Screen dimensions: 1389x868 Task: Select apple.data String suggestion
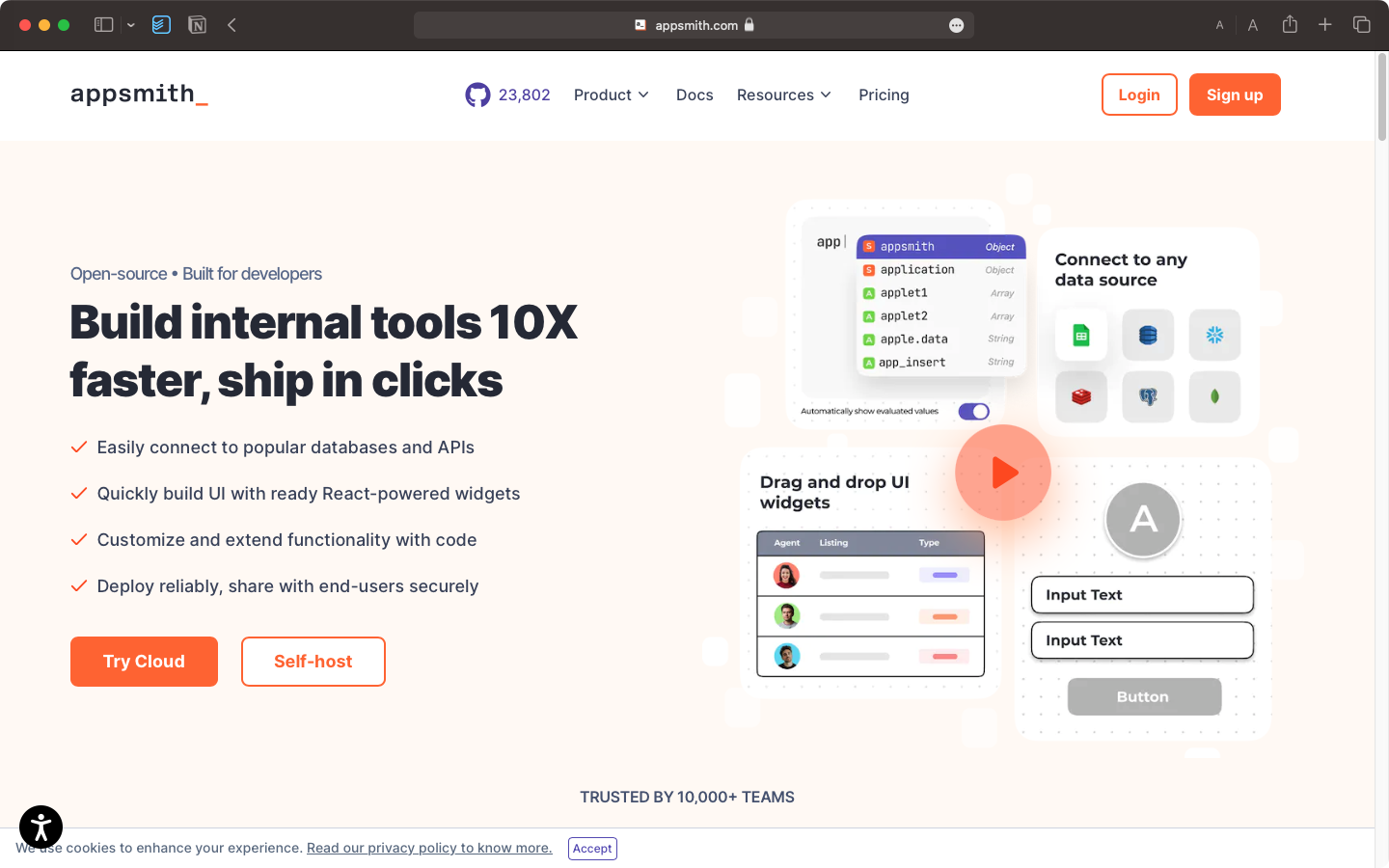click(940, 339)
